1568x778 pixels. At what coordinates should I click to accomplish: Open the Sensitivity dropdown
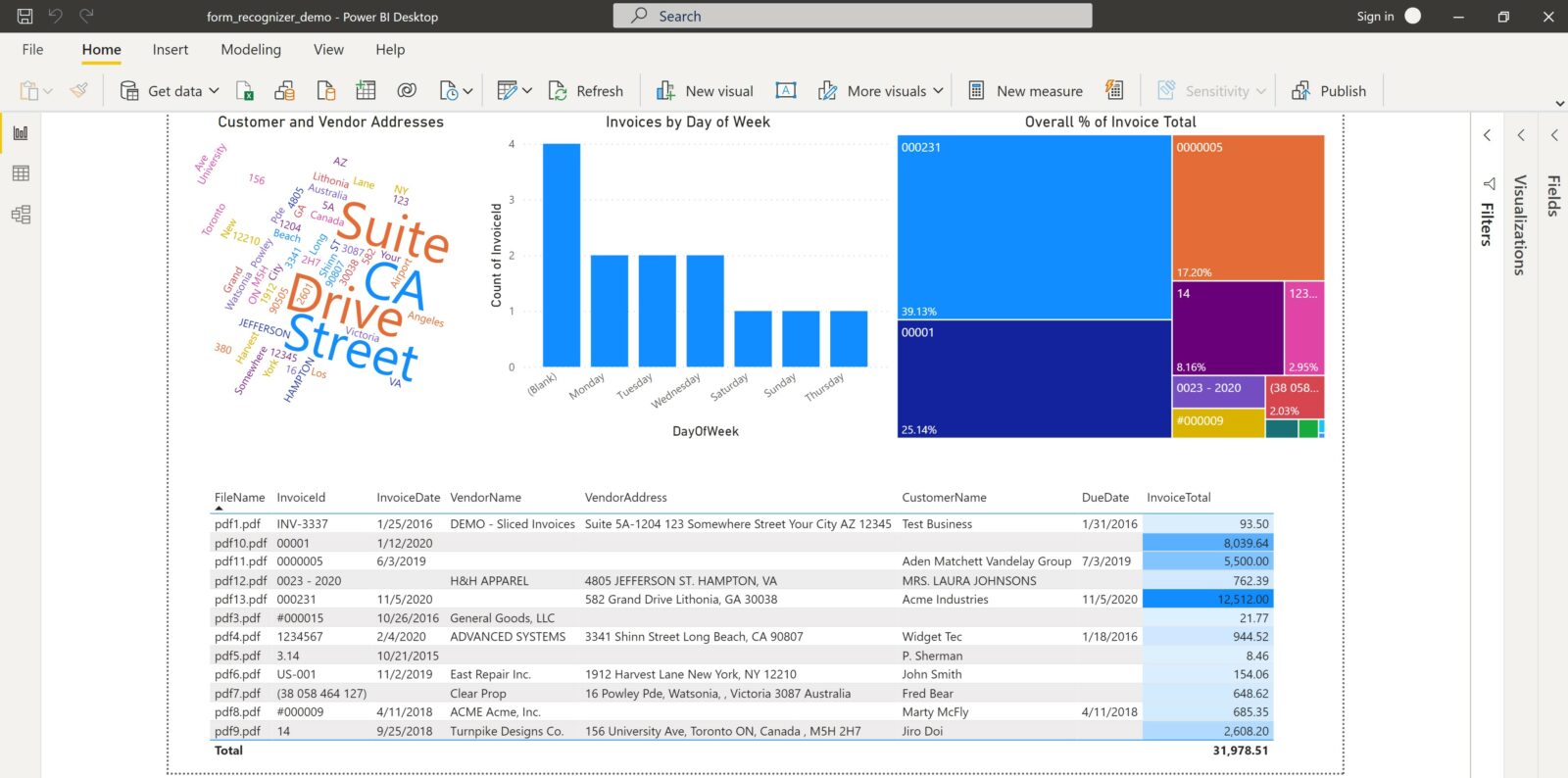click(1261, 91)
